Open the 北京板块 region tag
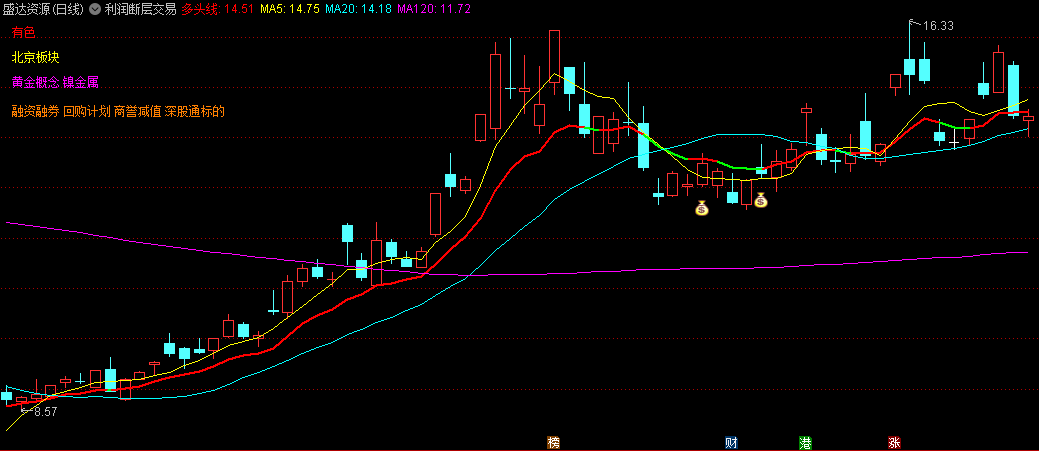The image size is (1039, 451). tap(36, 58)
